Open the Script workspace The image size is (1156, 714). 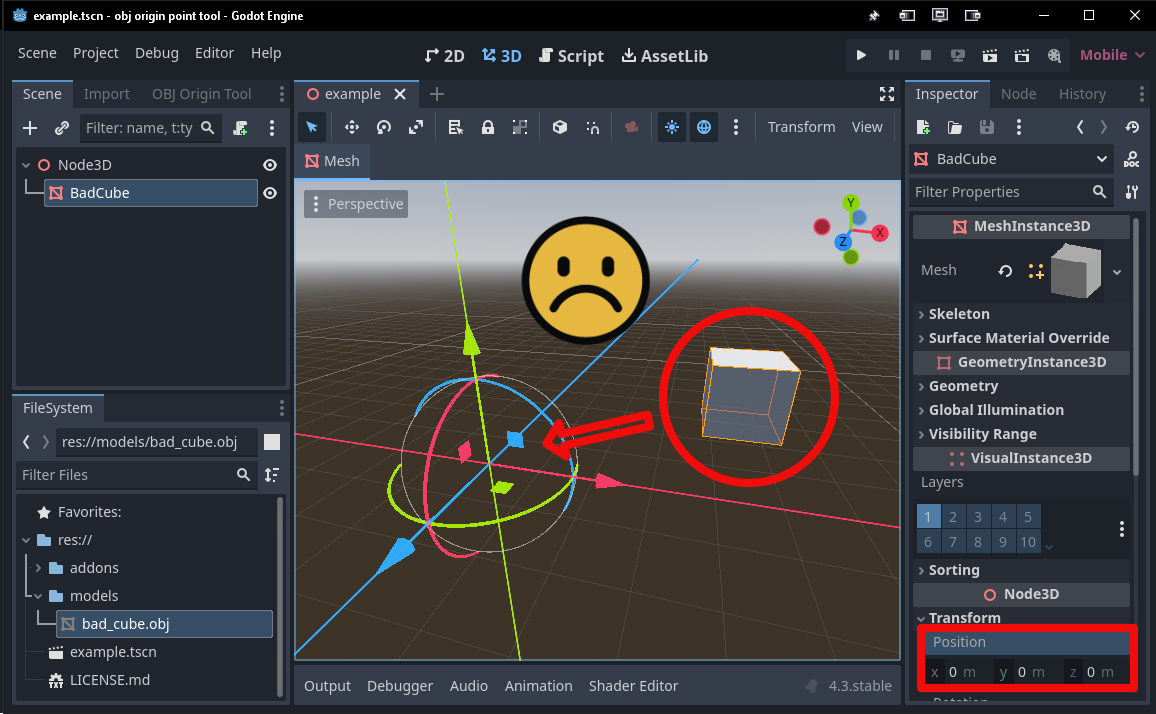[x=571, y=56]
